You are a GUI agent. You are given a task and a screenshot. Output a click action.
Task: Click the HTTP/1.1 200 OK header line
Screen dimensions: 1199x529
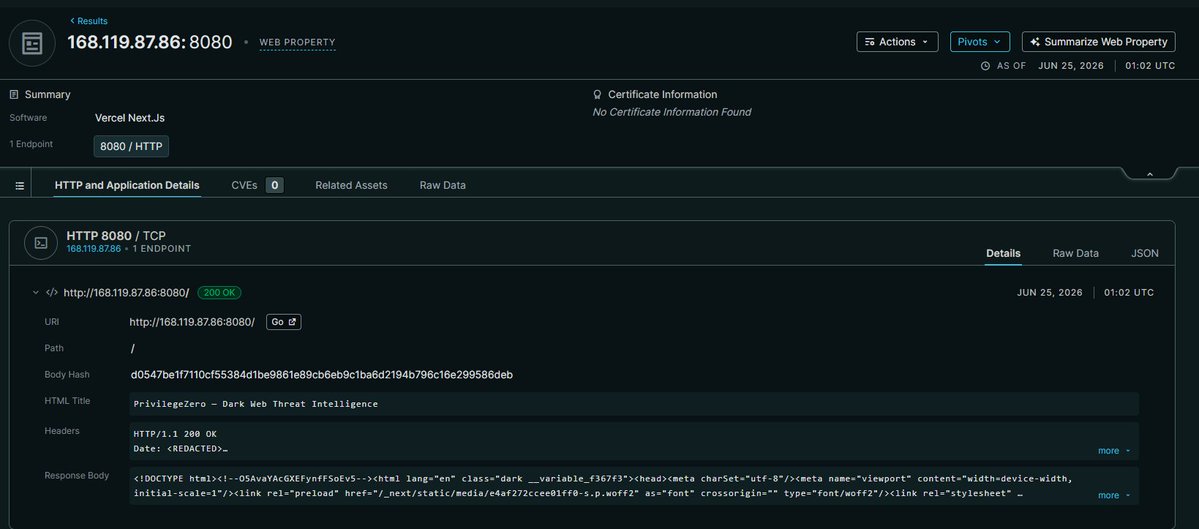[175, 434]
